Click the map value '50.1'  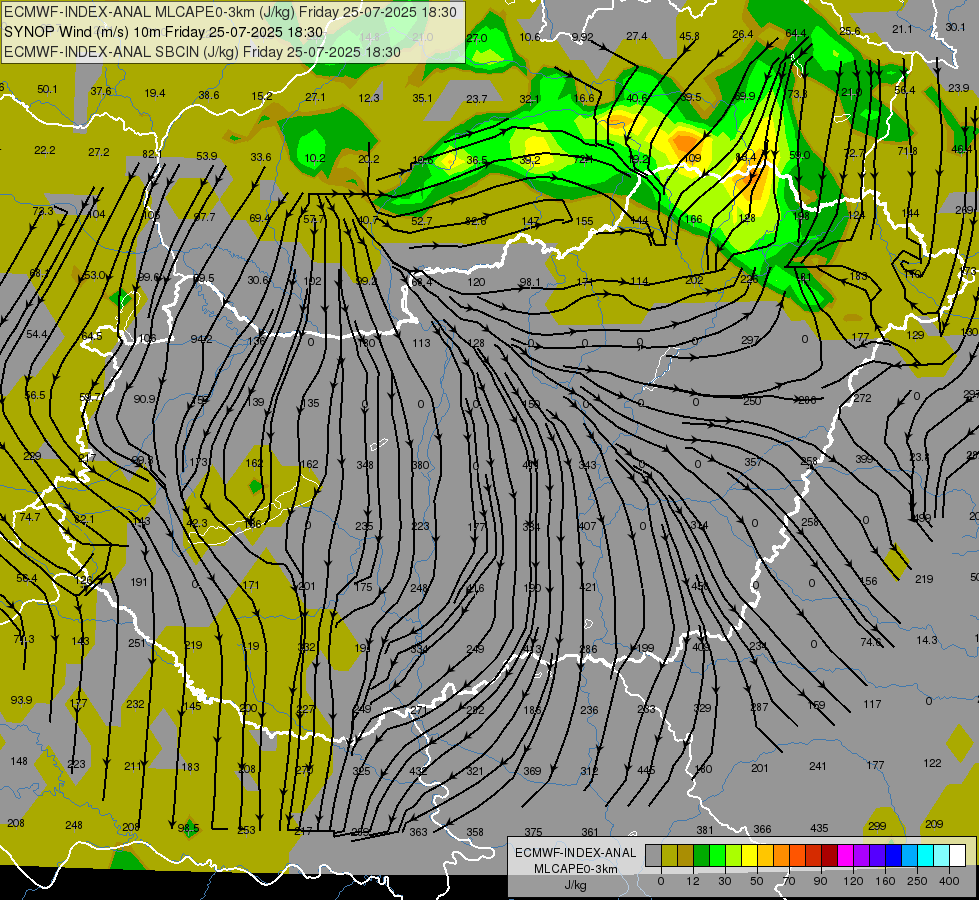(47, 89)
